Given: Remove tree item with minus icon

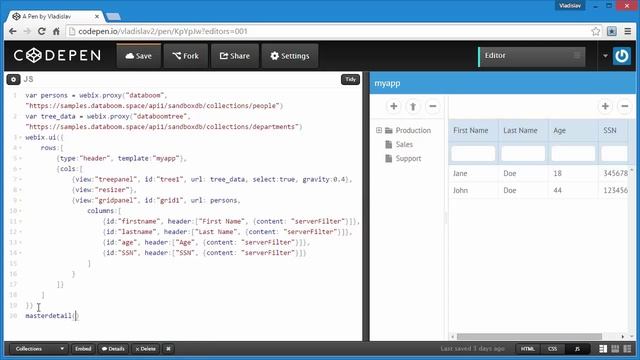Looking at the screenshot, I should [x=432, y=107].
